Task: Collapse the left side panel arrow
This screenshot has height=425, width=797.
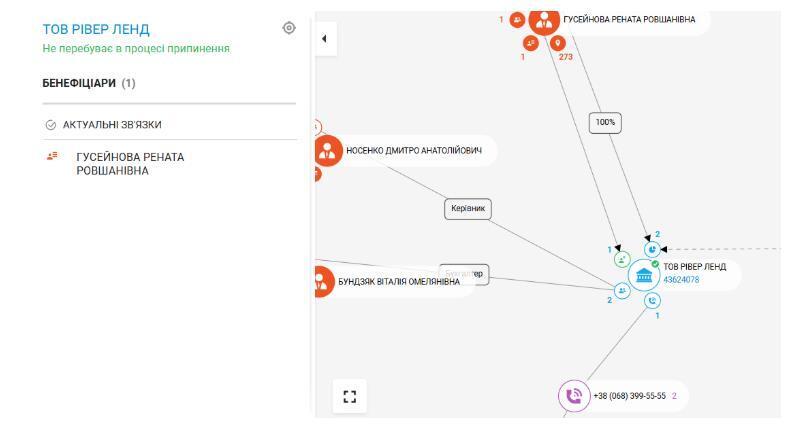Action: click(x=324, y=39)
